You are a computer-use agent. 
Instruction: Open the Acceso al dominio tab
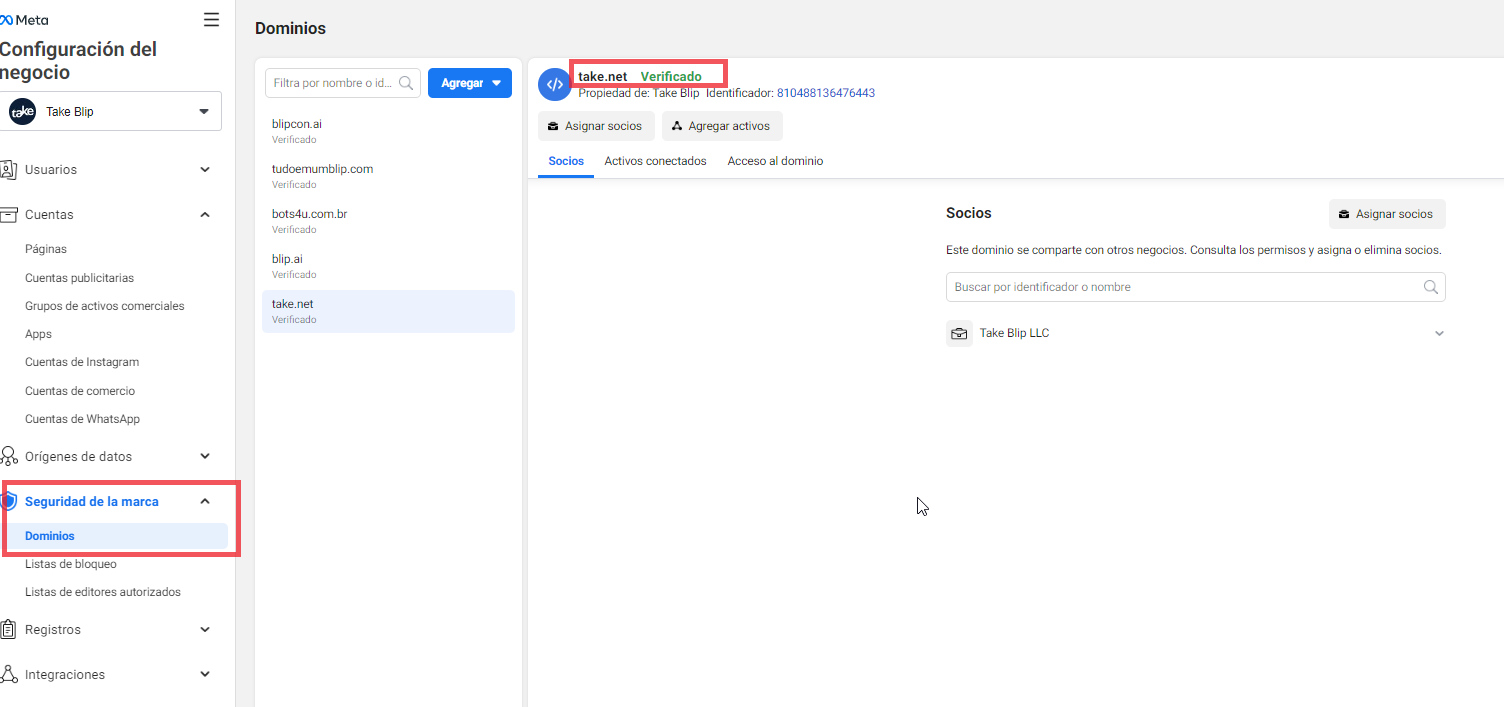(x=775, y=161)
